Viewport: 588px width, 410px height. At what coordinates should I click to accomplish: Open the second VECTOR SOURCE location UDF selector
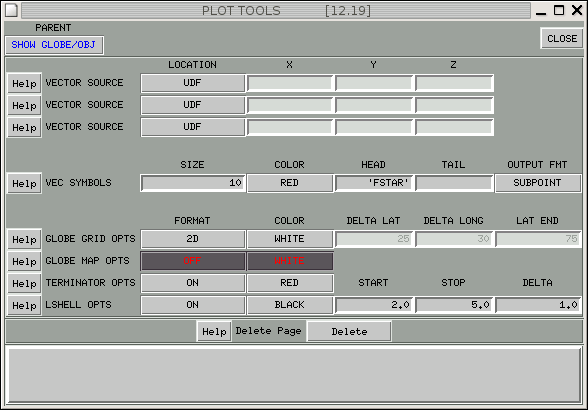[193, 105]
